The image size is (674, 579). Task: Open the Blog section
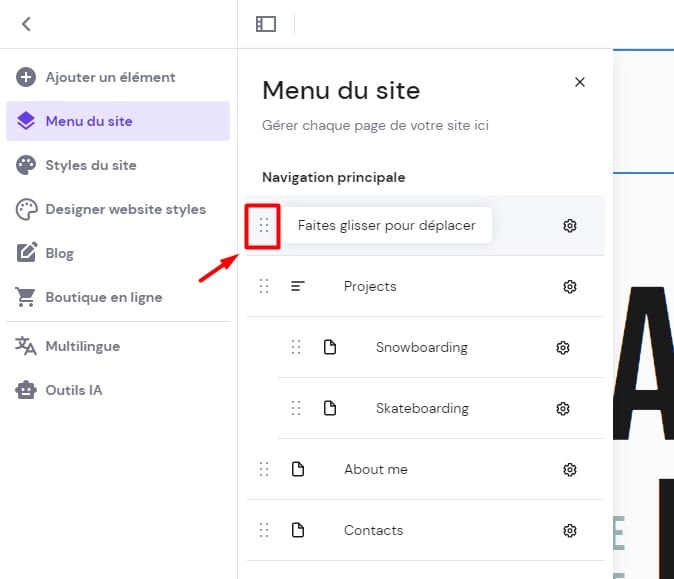(118, 253)
